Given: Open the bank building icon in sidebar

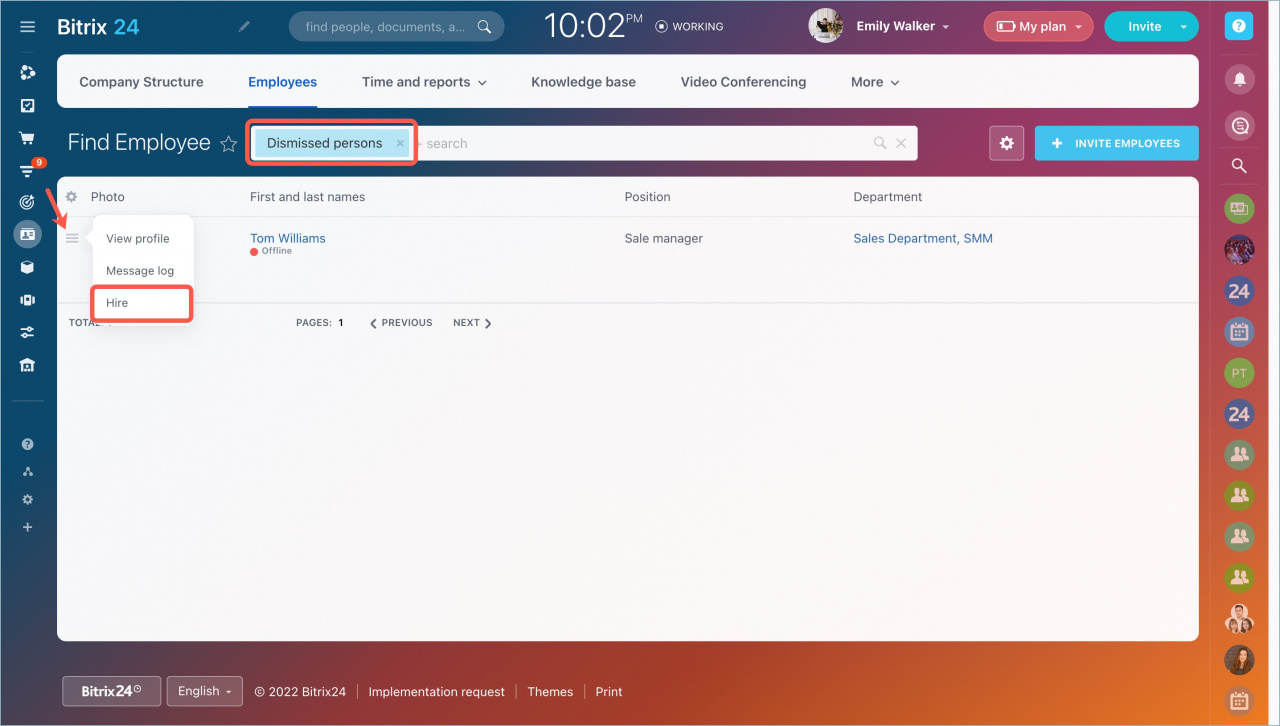Looking at the screenshot, I should pos(27,365).
